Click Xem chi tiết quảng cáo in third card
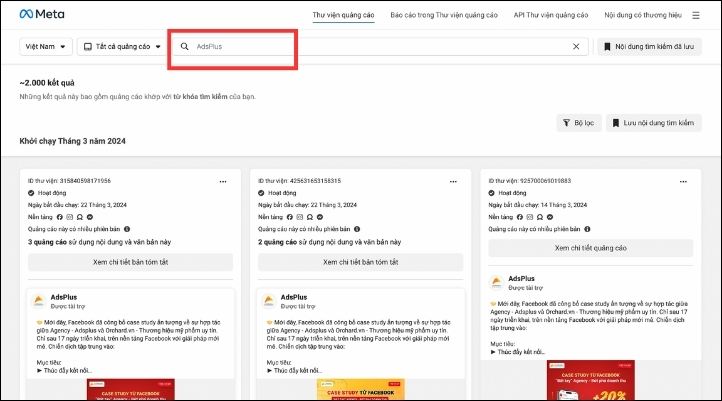 tap(591, 248)
